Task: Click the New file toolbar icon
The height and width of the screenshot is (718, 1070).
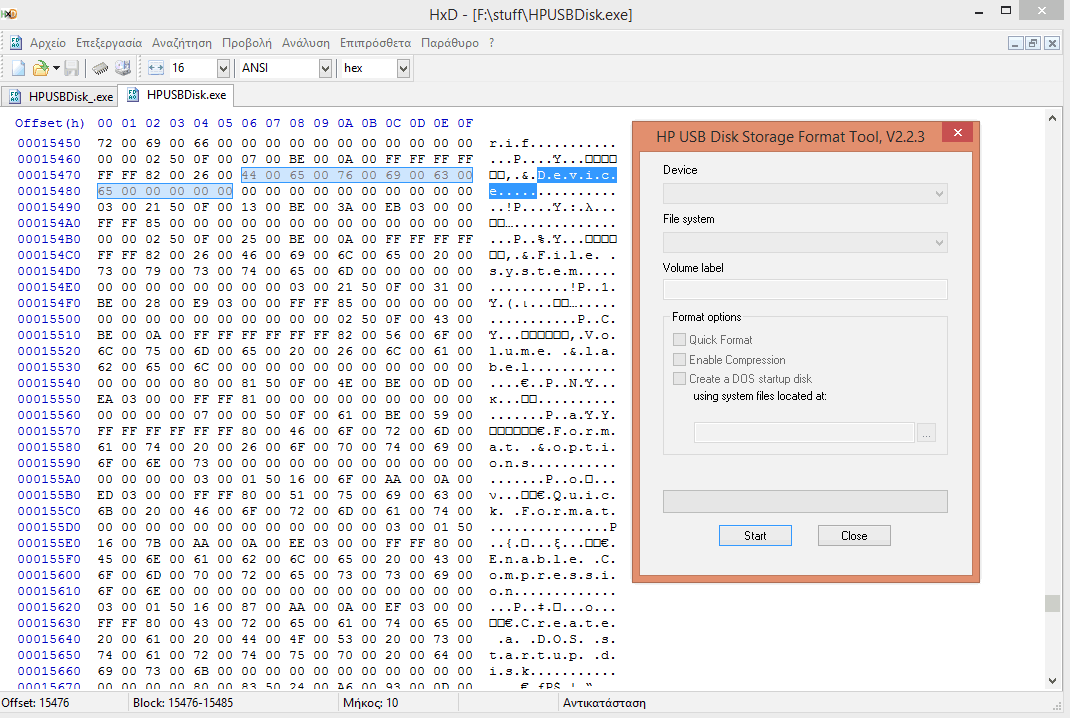Action: point(18,68)
